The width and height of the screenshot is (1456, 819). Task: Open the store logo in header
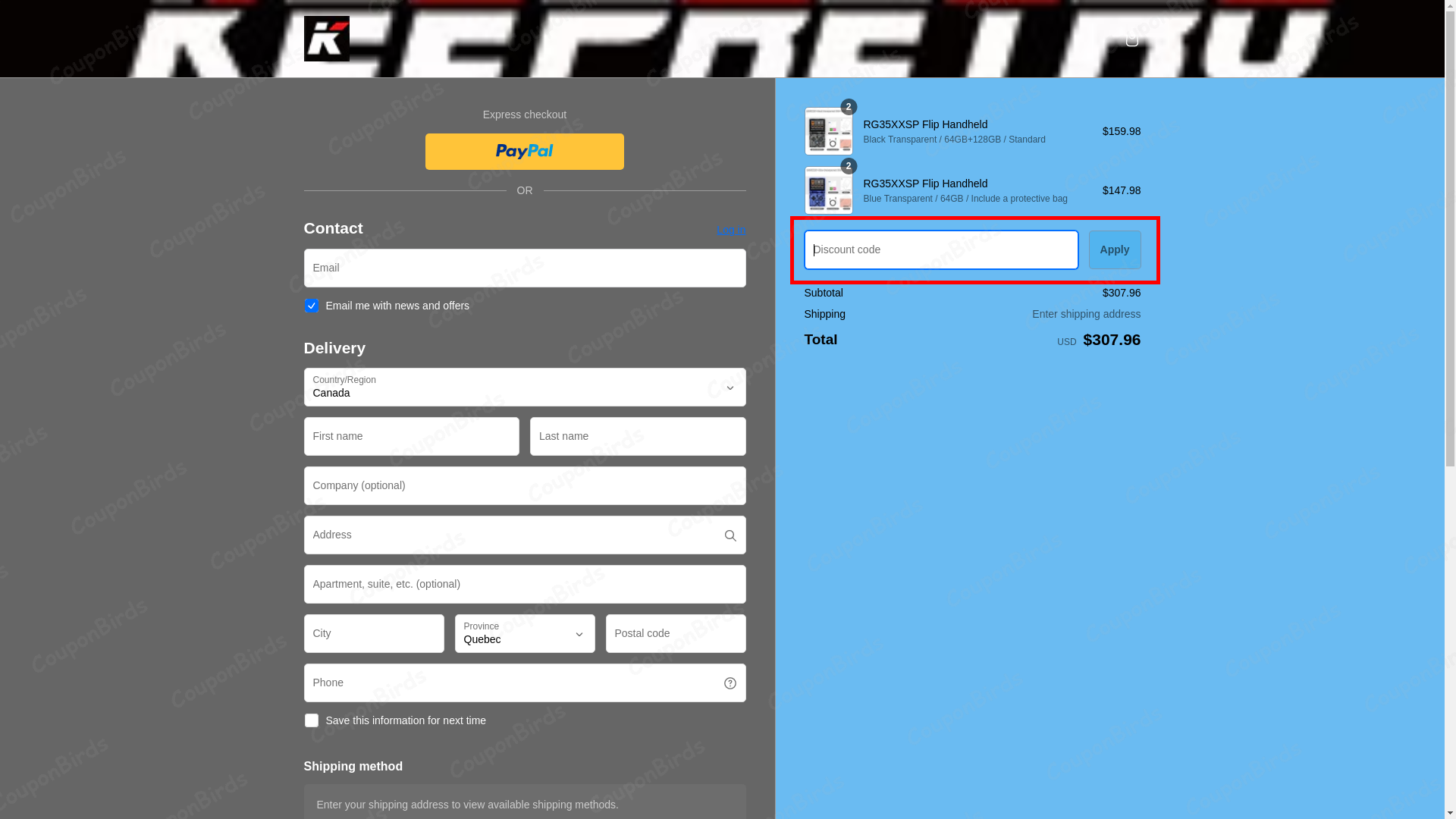(326, 39)
